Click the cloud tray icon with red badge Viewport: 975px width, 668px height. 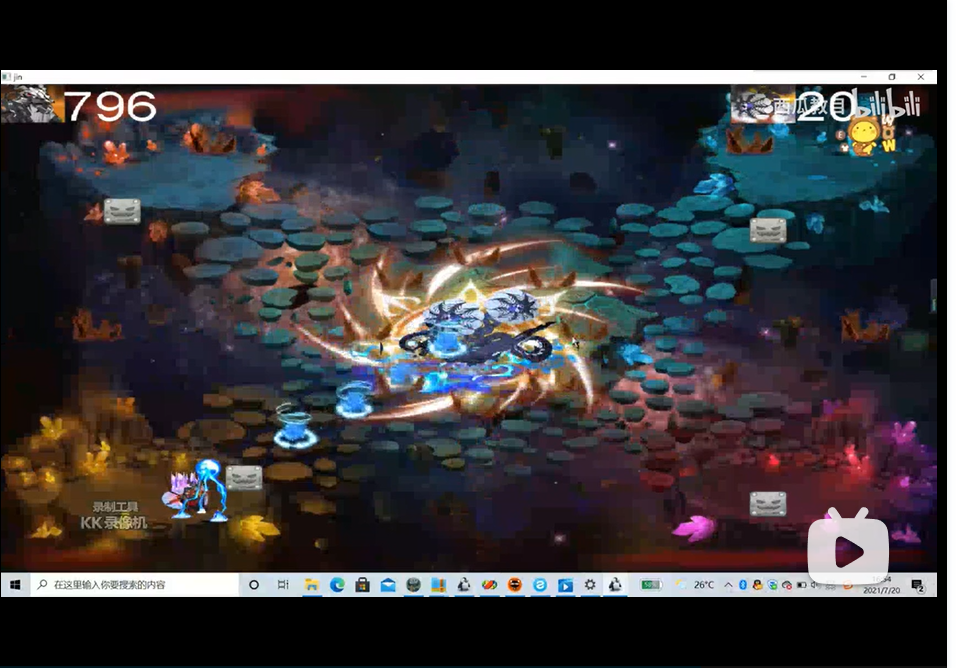pos(787,585)
